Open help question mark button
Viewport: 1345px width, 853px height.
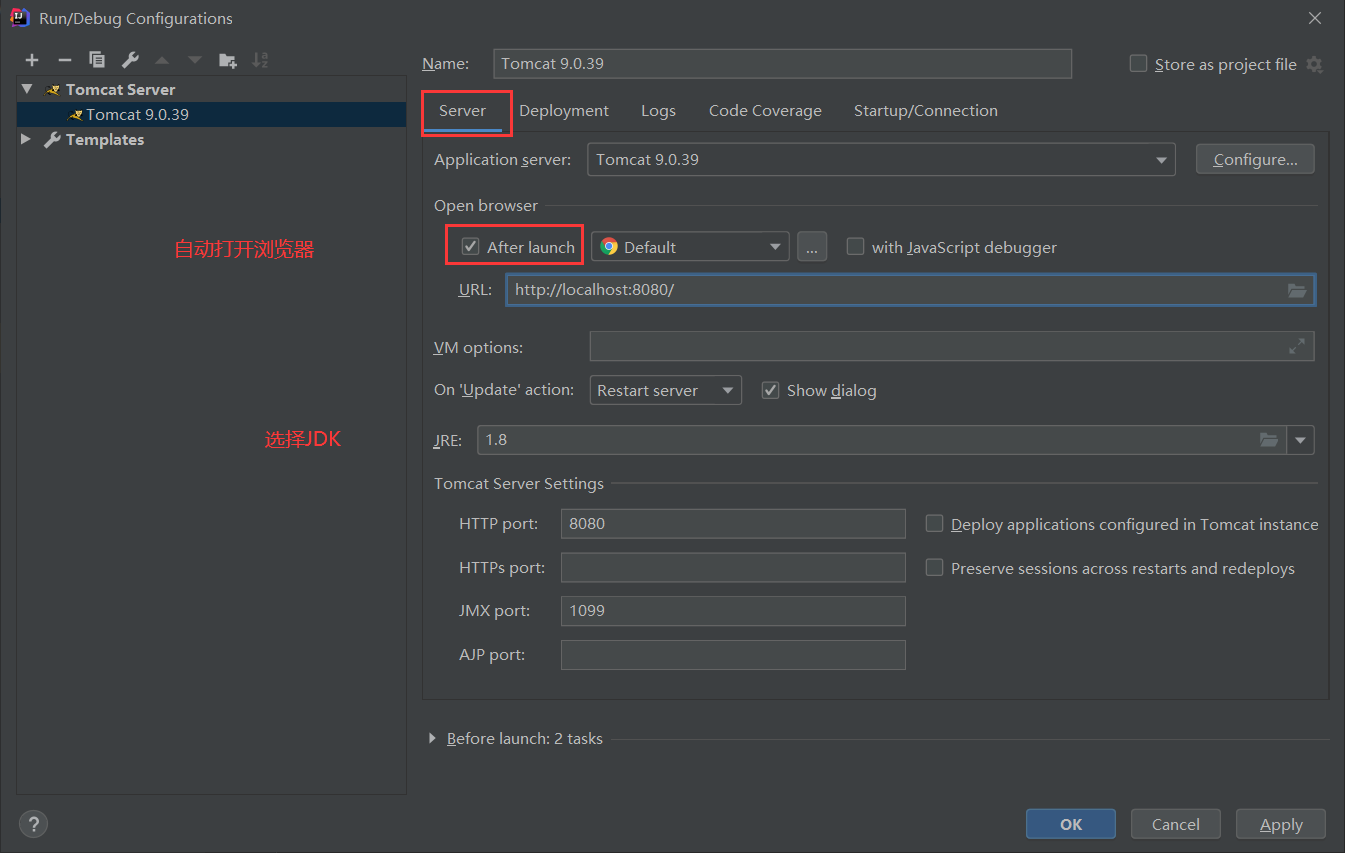tap(33, 824)
